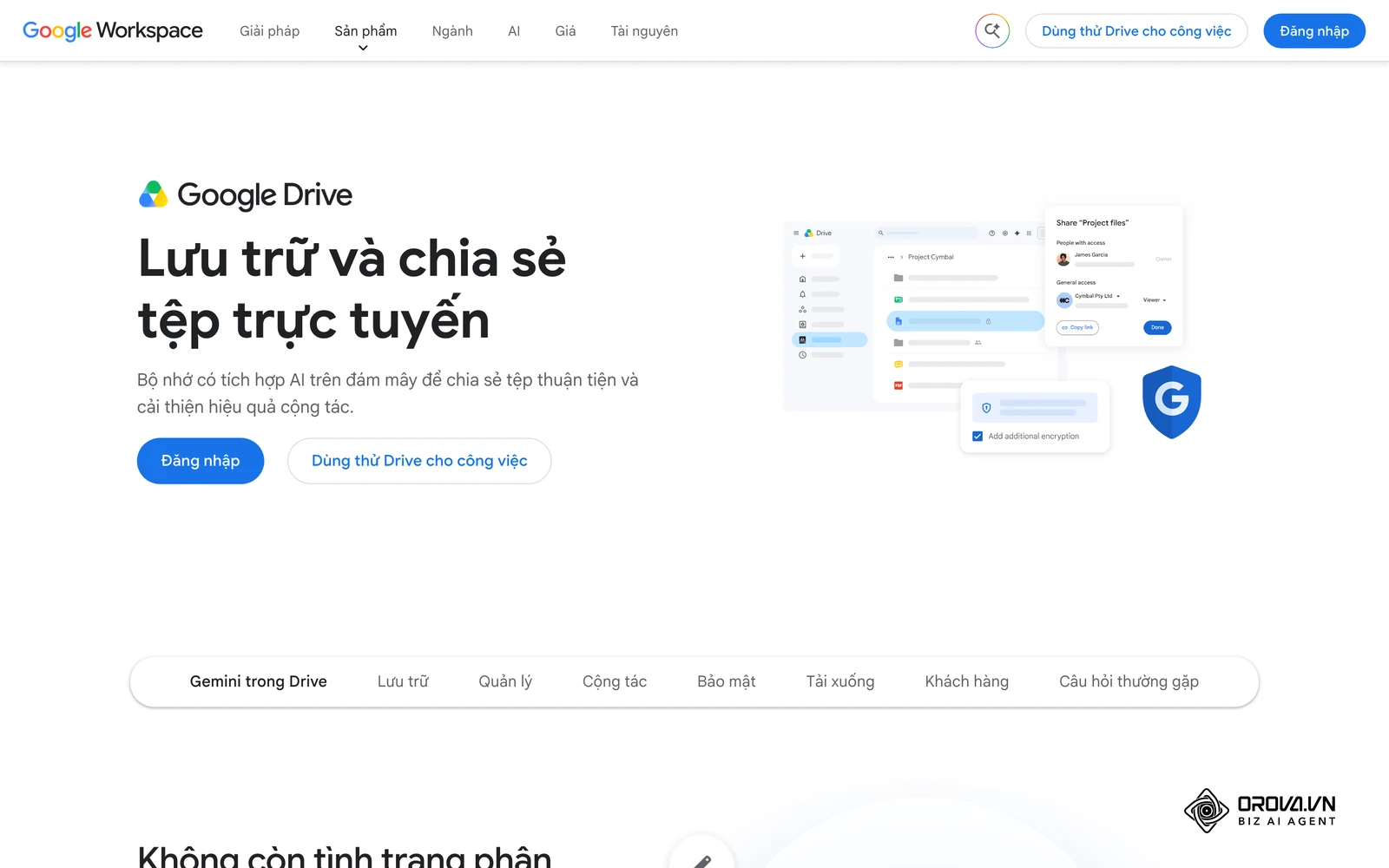Open the Google Workspace logo home link
The height and width of the screenshot is (868, 1389).
(x=112, y=30)
